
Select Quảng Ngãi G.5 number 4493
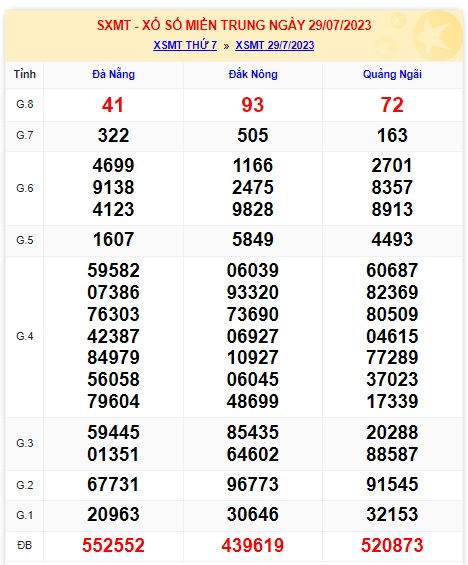click(392, 239)
